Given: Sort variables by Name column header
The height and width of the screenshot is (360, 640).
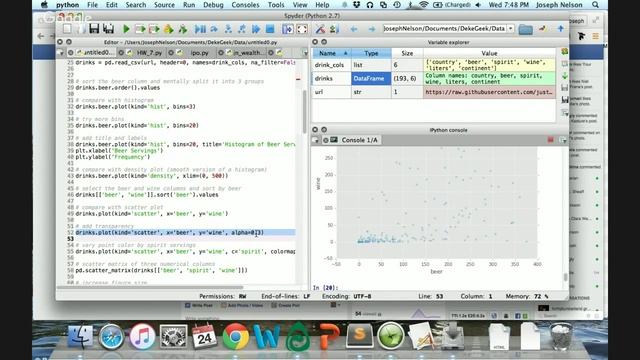Looking at the screenshot, I should [x=331, y=53].
